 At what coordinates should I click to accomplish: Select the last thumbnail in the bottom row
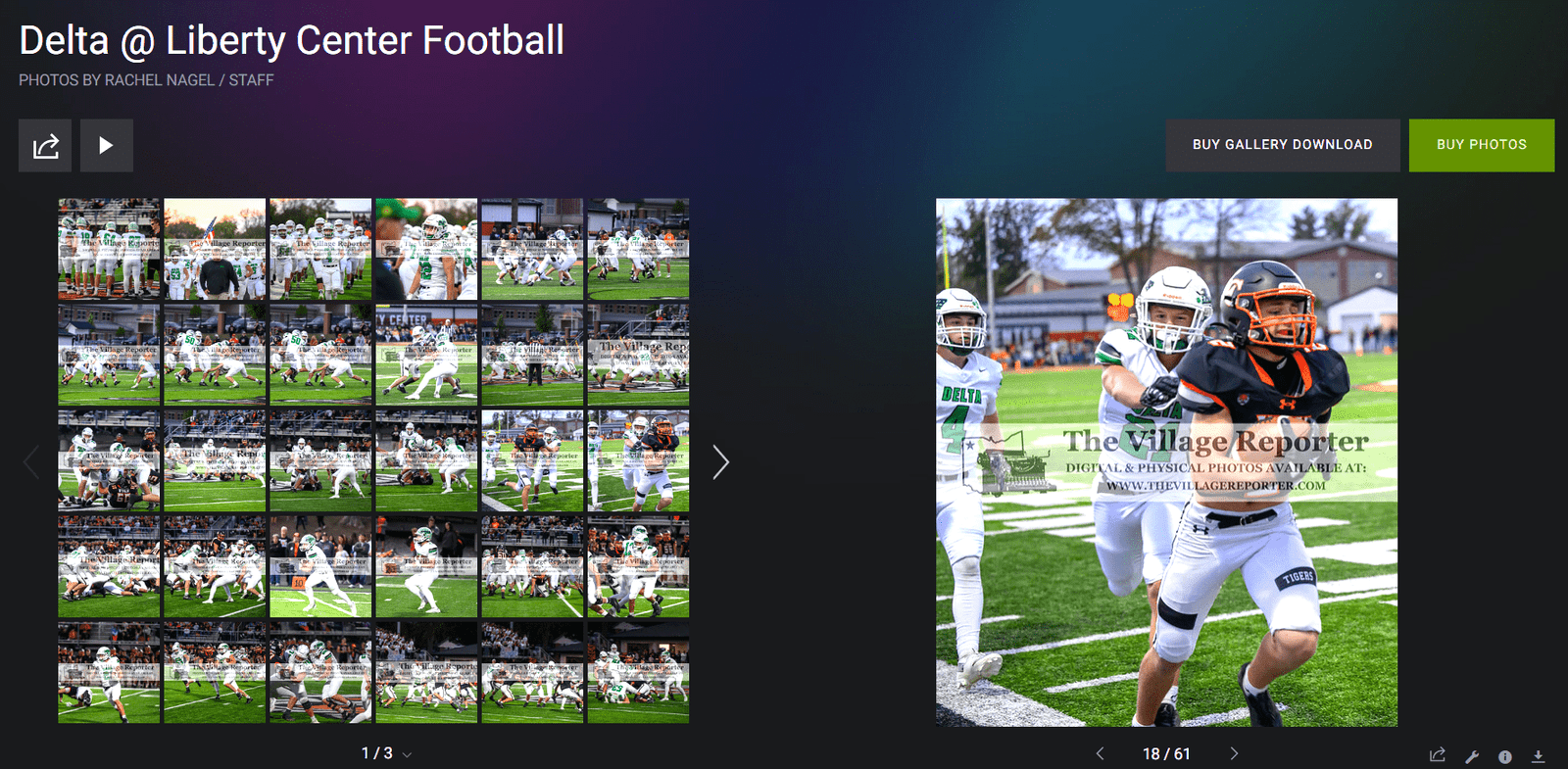point(638,672)
